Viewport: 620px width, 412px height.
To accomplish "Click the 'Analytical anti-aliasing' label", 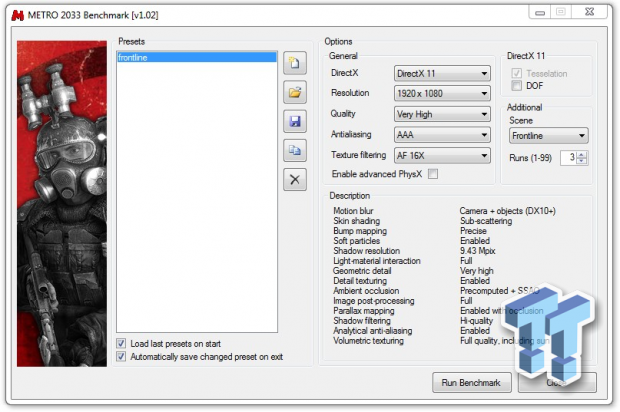I will pyautogui.click(x=372, y=331).
